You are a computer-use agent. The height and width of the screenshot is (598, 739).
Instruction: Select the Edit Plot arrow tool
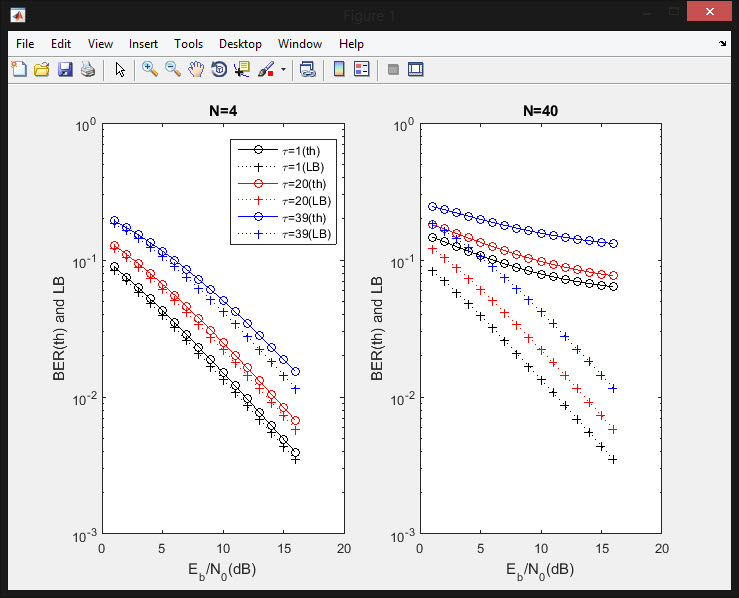point(120,70)
